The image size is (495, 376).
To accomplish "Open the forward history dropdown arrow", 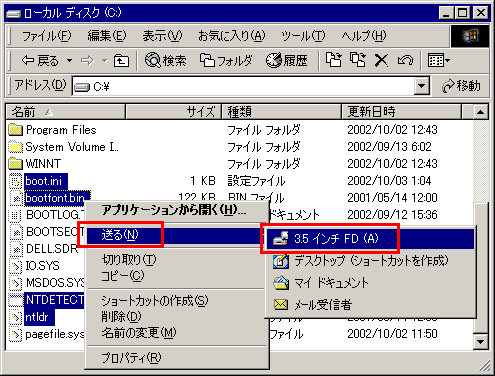I will point(105,61).
